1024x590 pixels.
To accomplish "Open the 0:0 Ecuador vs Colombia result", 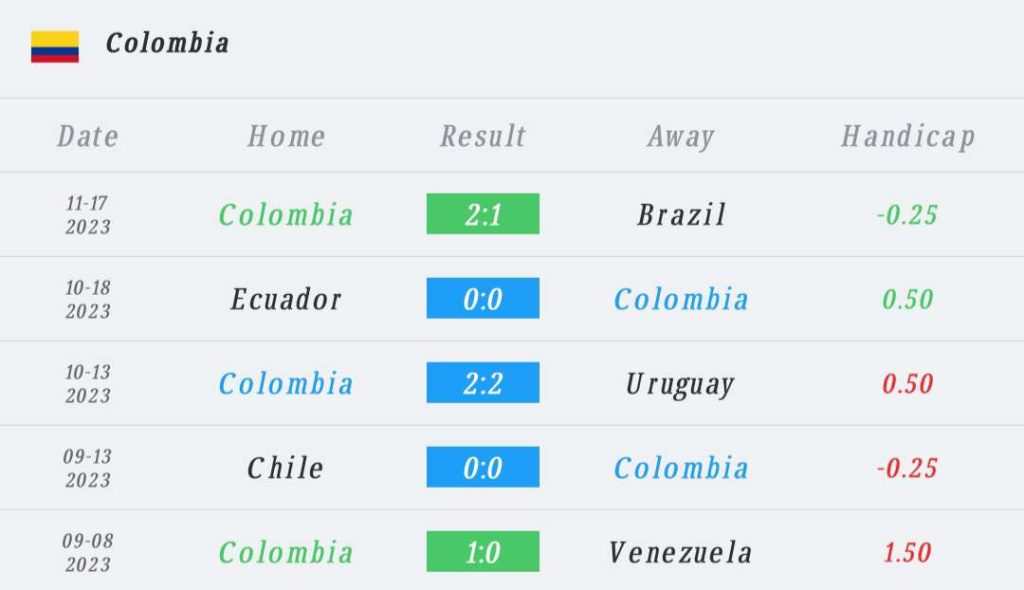I will [x=483, y=299].
